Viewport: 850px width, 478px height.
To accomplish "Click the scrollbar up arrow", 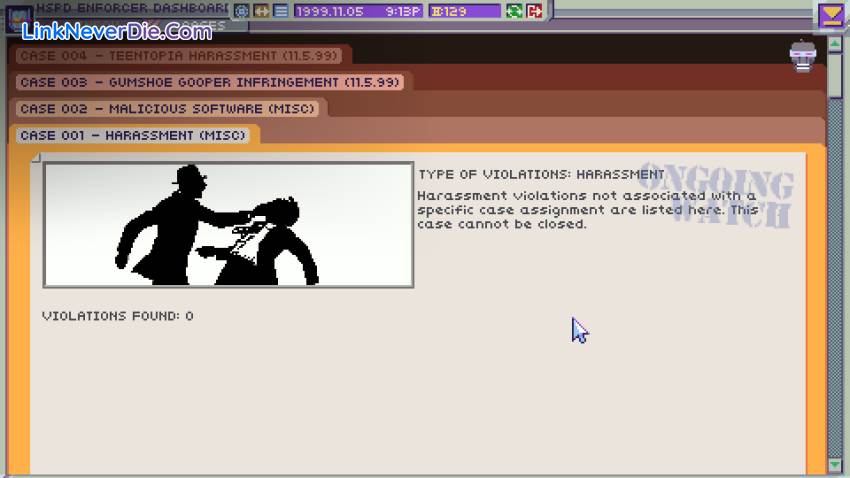I will [835, 43].
